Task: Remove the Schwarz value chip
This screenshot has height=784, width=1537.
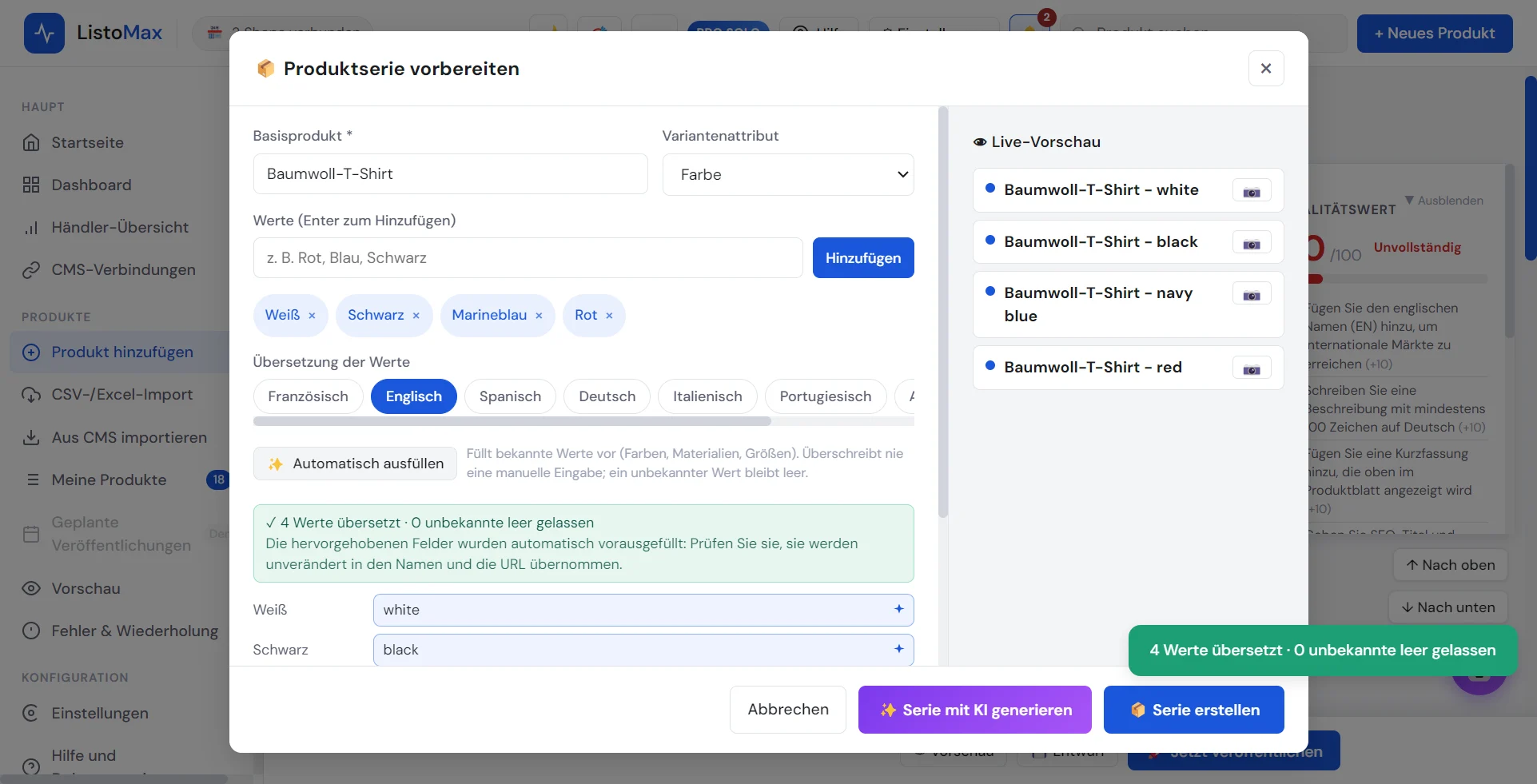Action: pyautogui.click(x=416, y=316)
